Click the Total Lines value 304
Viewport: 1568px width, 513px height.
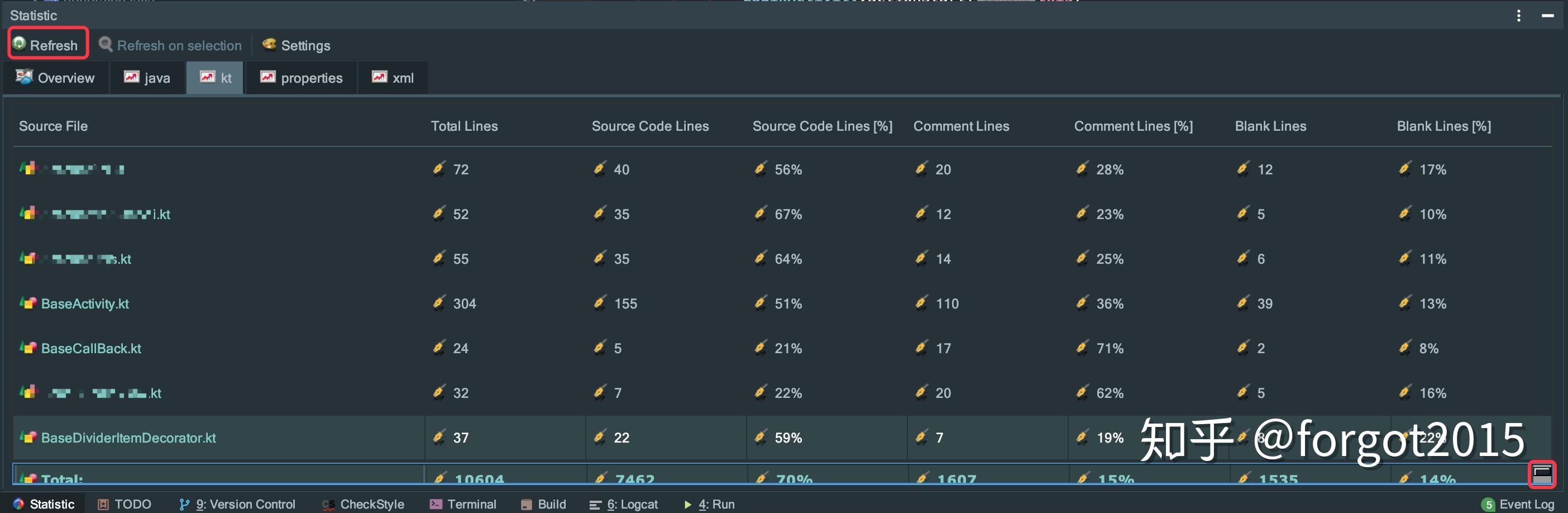point(465,303)
